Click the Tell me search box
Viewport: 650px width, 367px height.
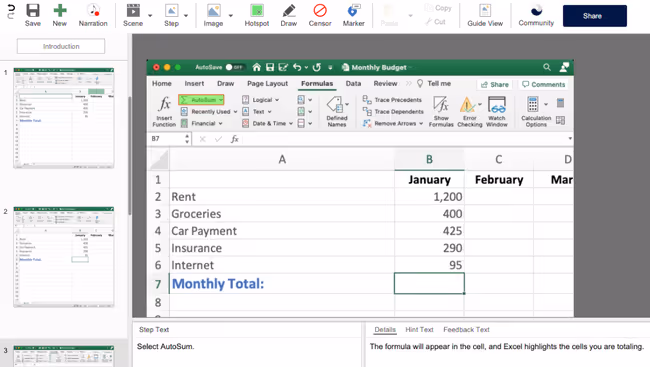[434, 83]
